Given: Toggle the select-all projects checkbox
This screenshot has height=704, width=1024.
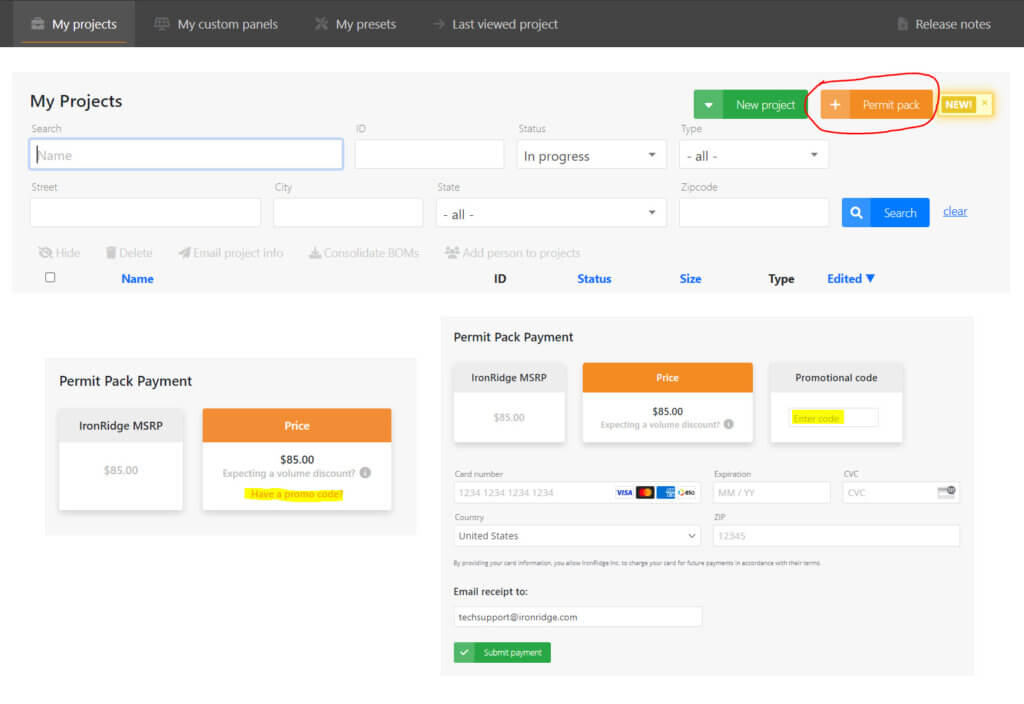Looking at the screenshot, I should 50,278.
